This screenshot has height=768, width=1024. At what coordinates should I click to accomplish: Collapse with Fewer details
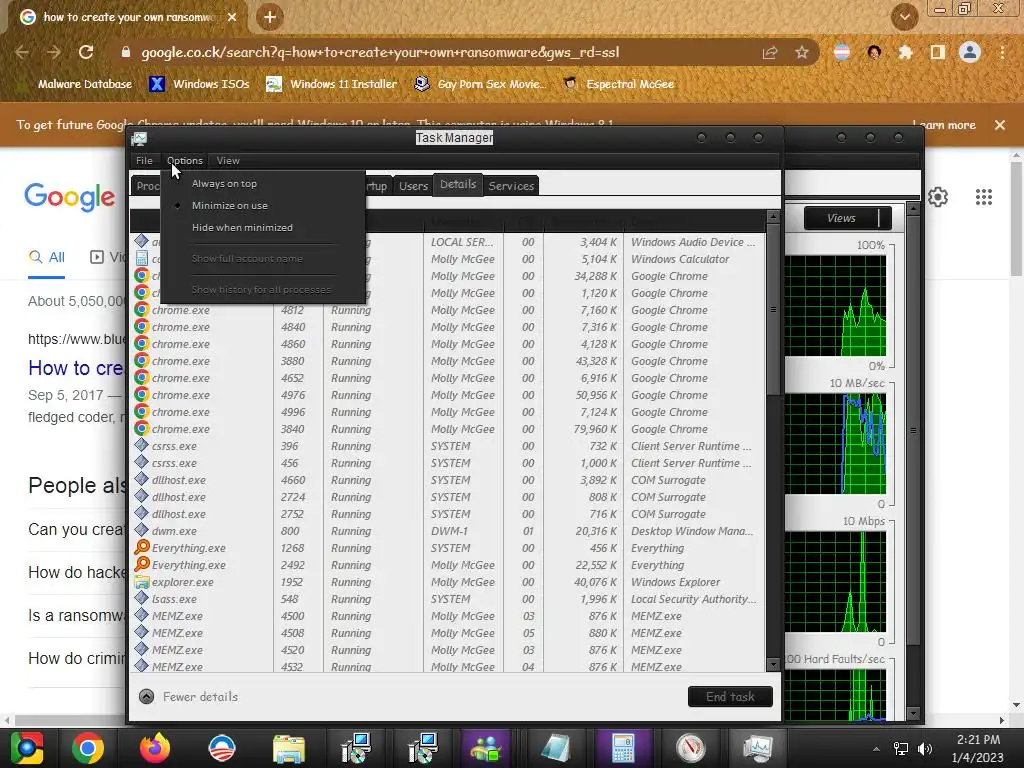point(189,697)
